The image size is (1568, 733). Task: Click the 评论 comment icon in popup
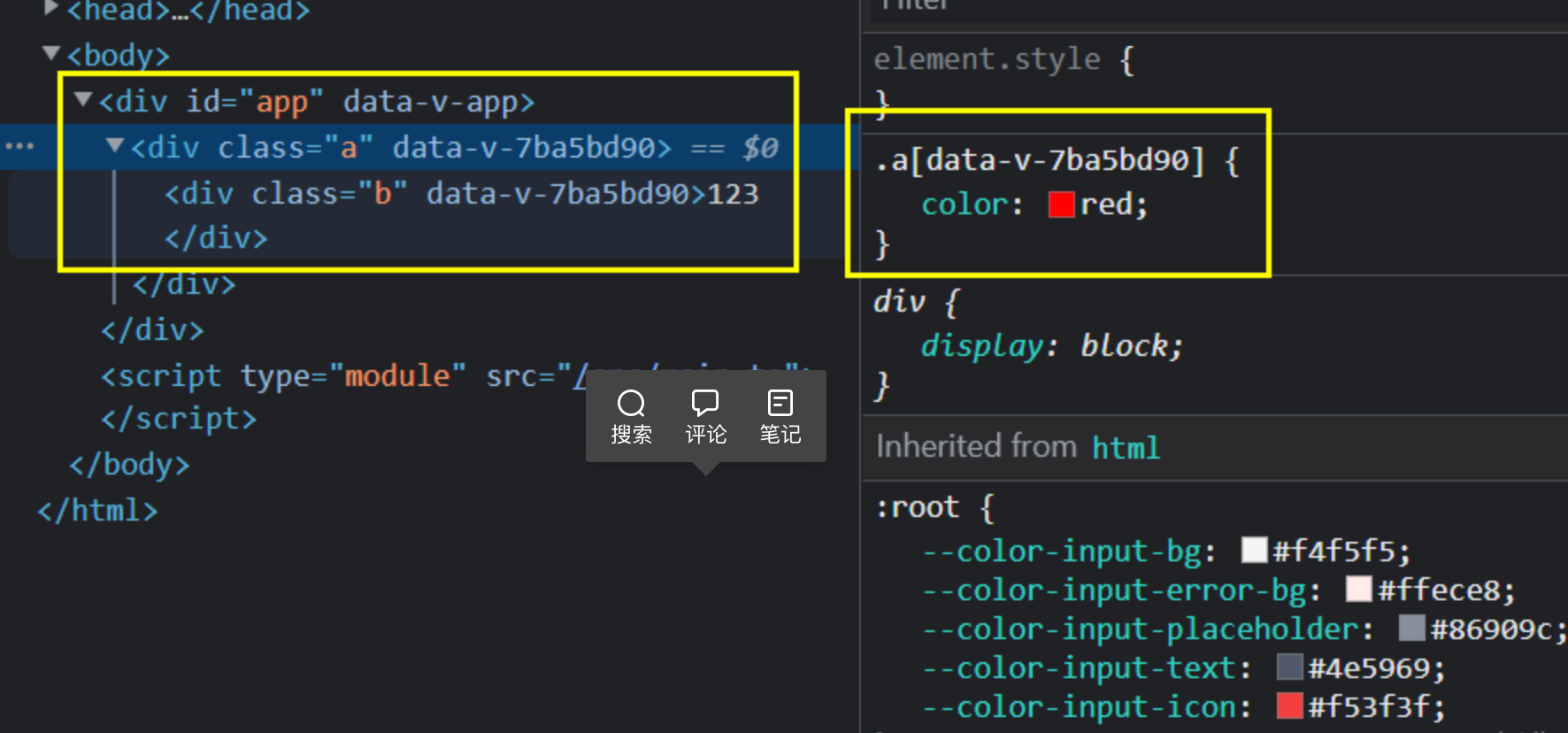[x=705, y=404]
